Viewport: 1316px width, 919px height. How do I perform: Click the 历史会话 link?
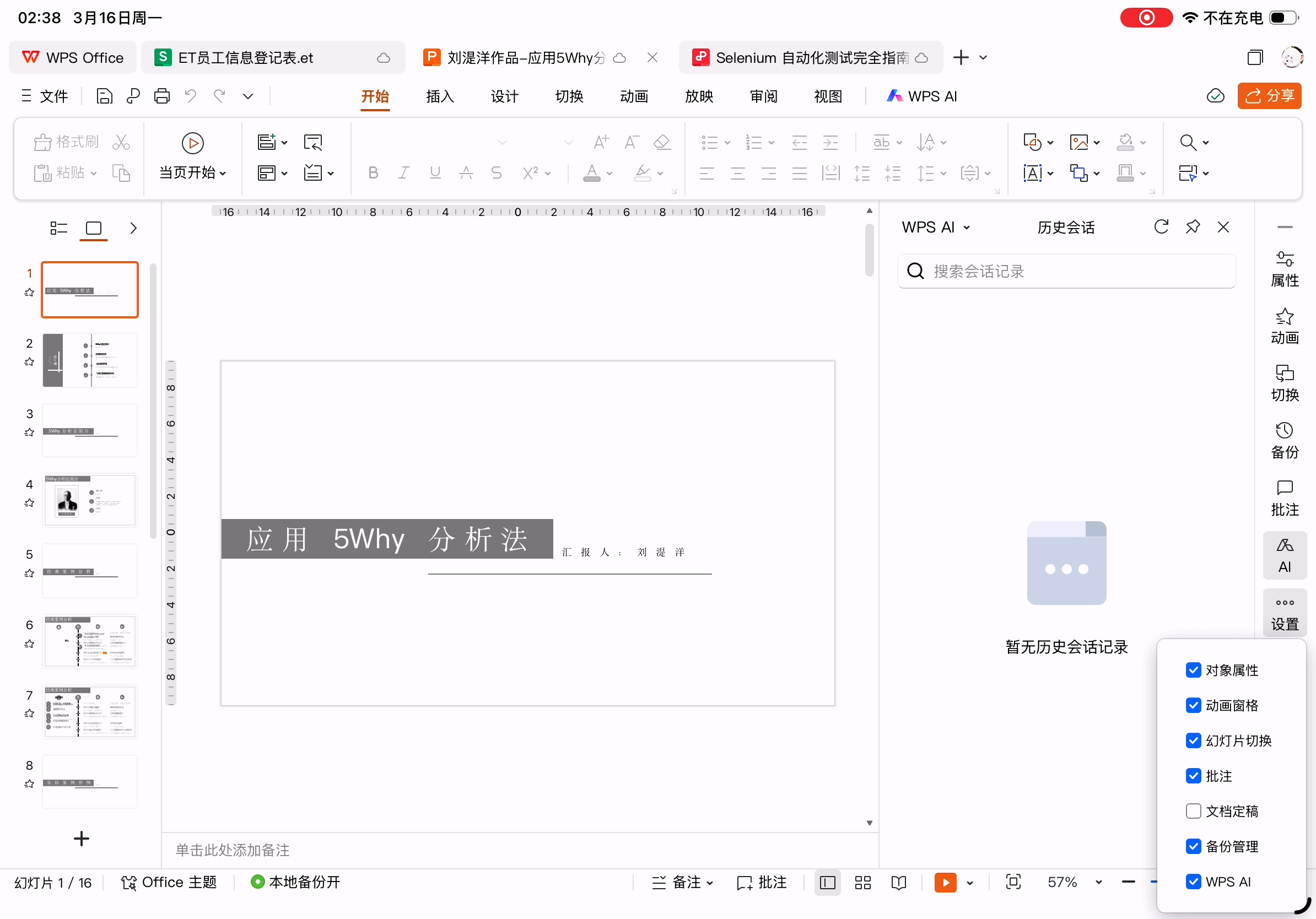click(1065, 228)
